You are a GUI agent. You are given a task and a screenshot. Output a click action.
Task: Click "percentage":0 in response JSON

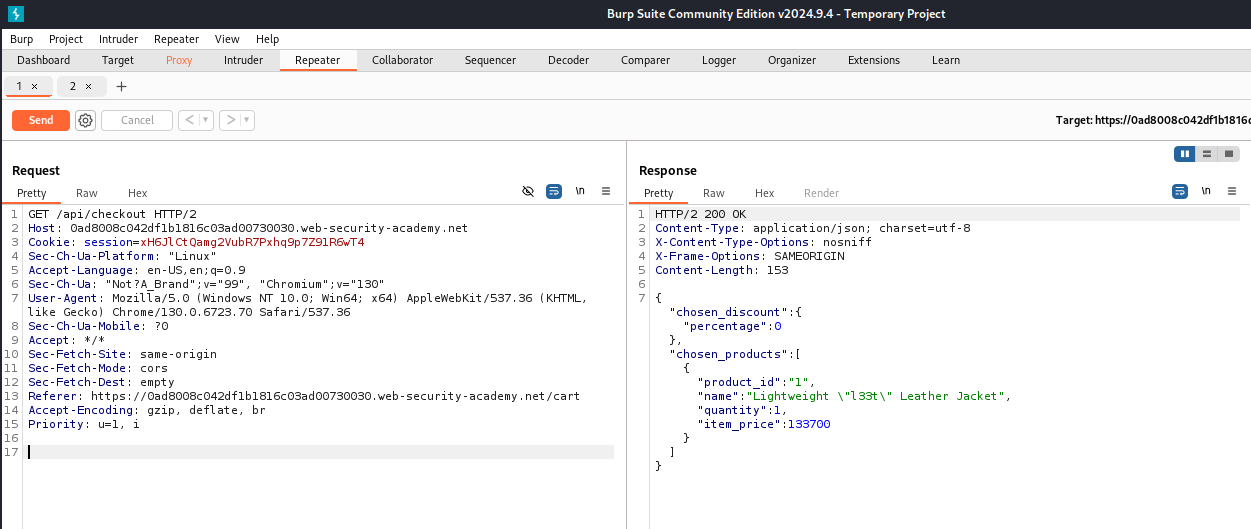pos(732,326)
